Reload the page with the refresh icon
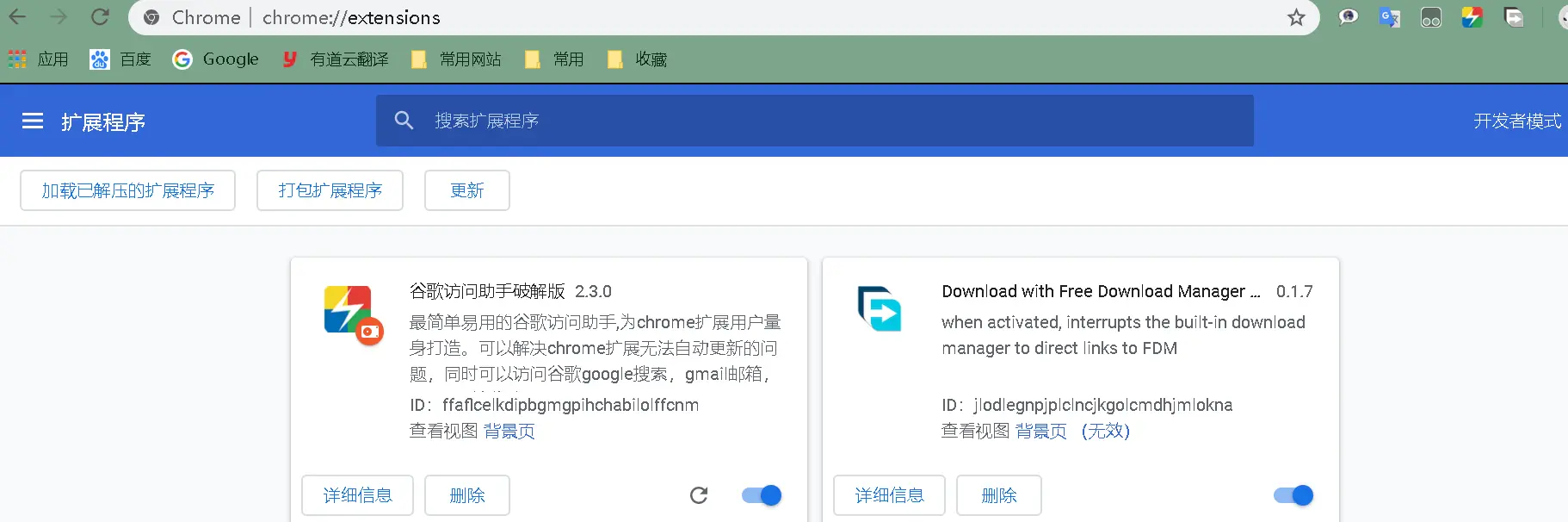 (x=101, y=17)
